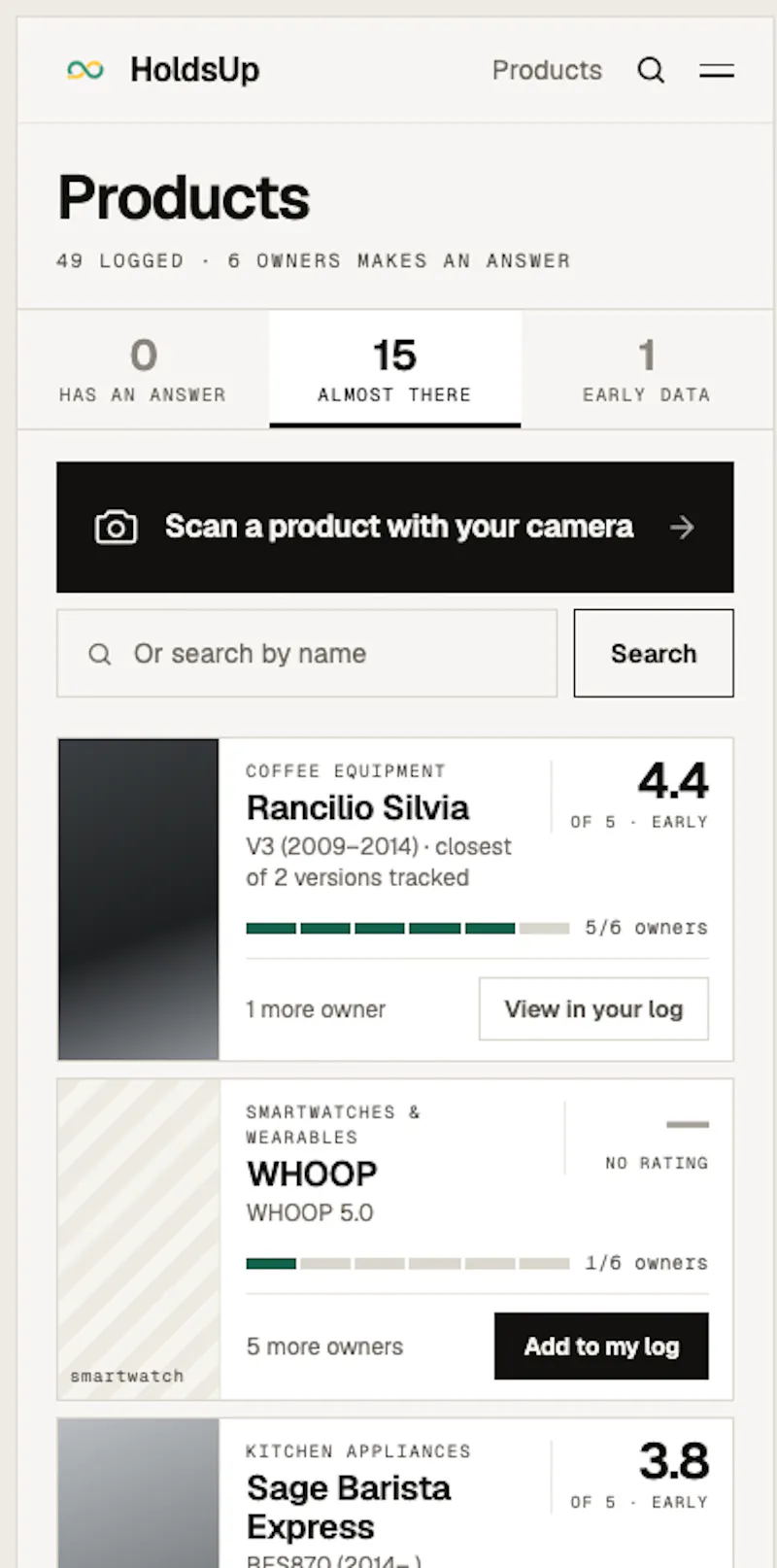
Task: Click the 1 more owner text
Action: [x=316, y=1009]
